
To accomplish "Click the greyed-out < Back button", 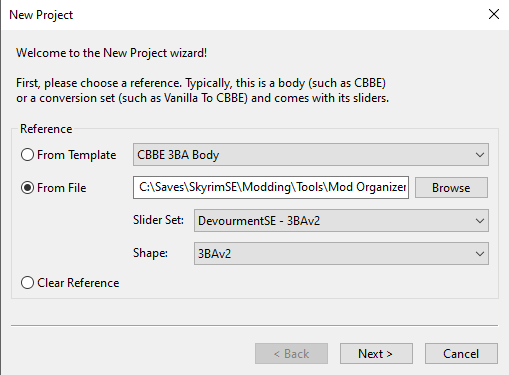I will click(291, 354).
